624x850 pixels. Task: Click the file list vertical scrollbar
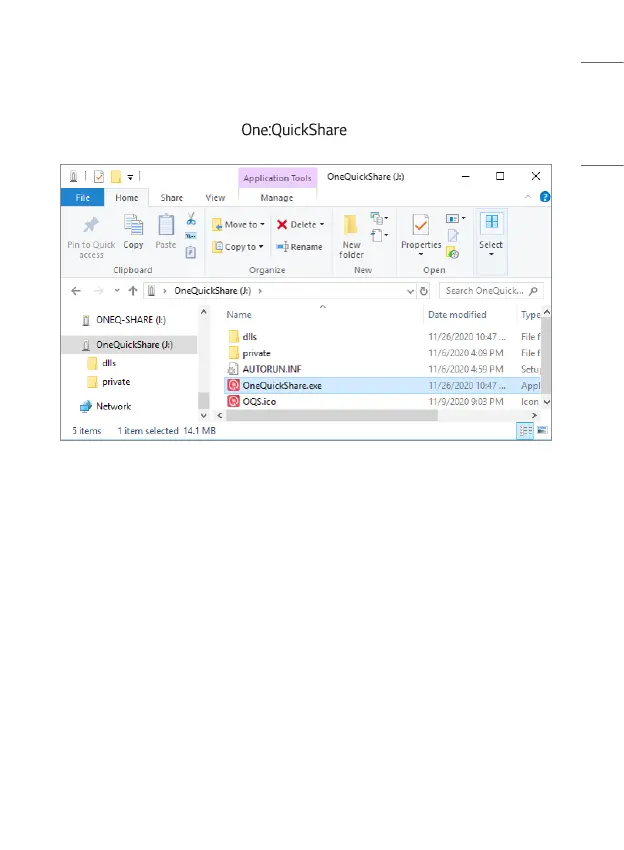coord(546,355)
